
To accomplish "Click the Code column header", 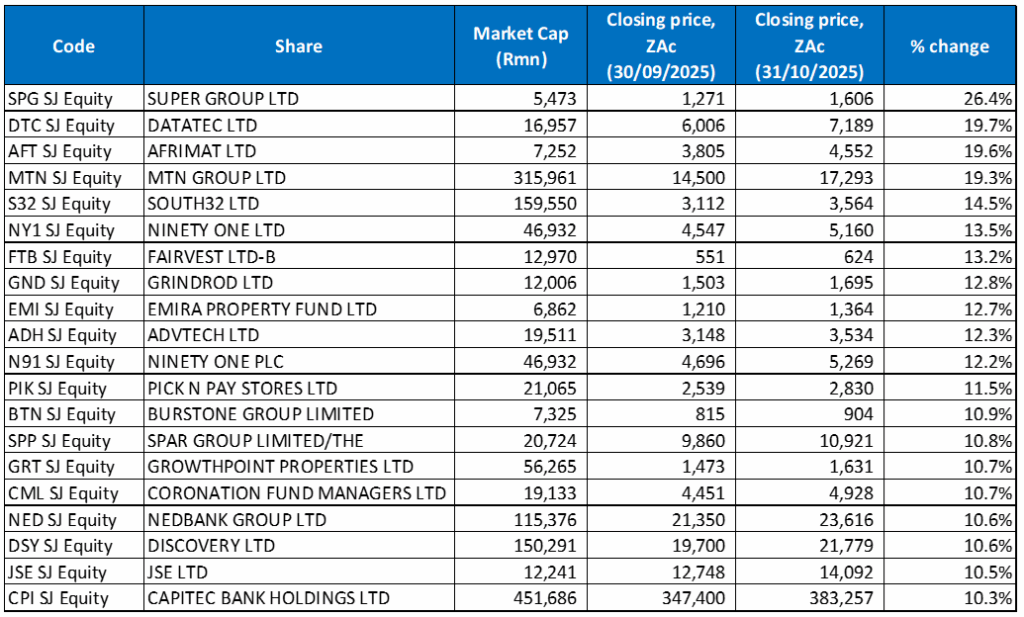I will point(74,46).
